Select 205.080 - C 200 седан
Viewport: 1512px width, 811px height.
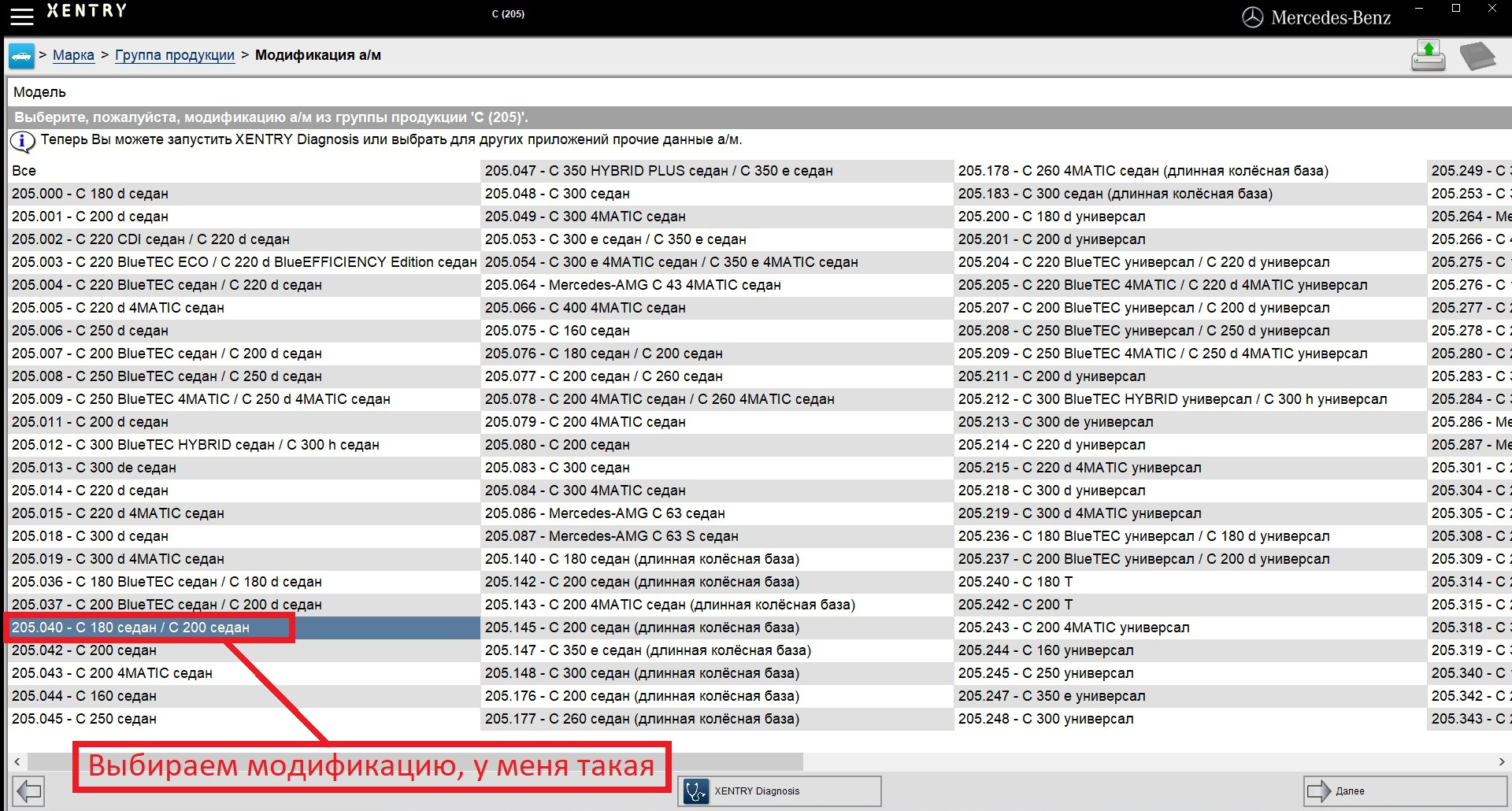pos(717,445)
